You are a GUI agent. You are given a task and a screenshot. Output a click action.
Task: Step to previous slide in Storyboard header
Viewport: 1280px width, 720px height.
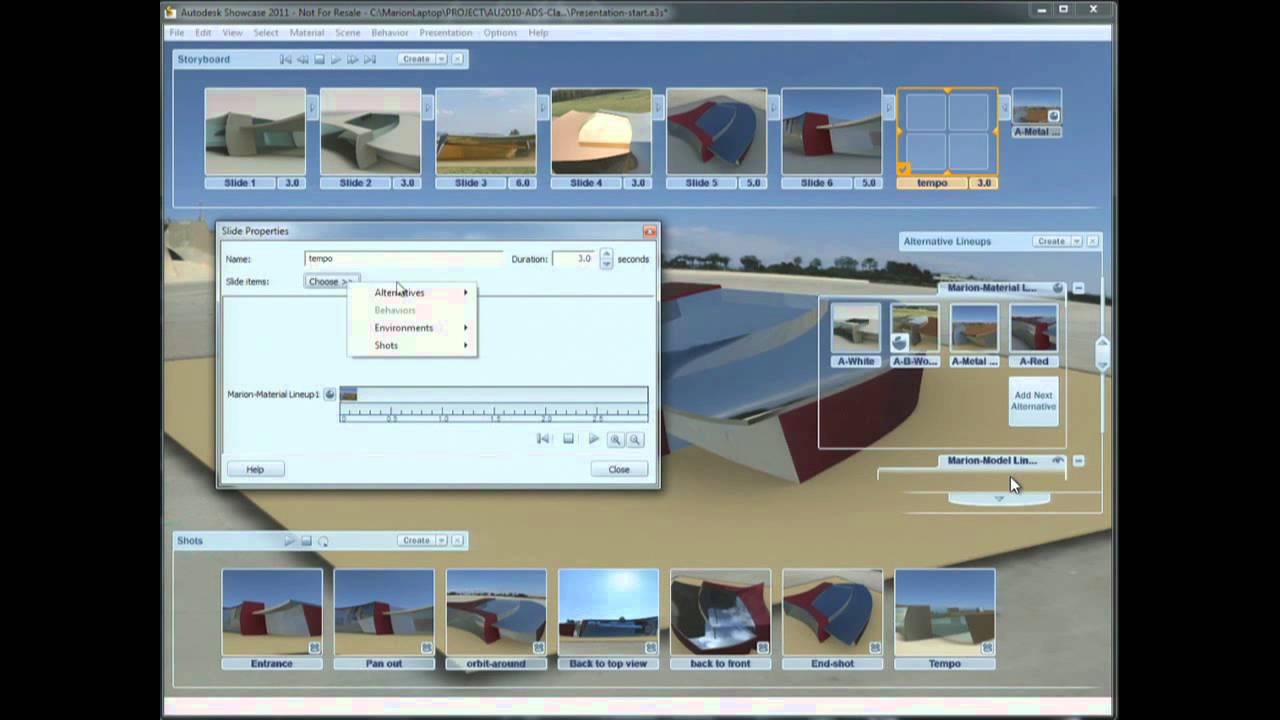[x=302, y=59]
